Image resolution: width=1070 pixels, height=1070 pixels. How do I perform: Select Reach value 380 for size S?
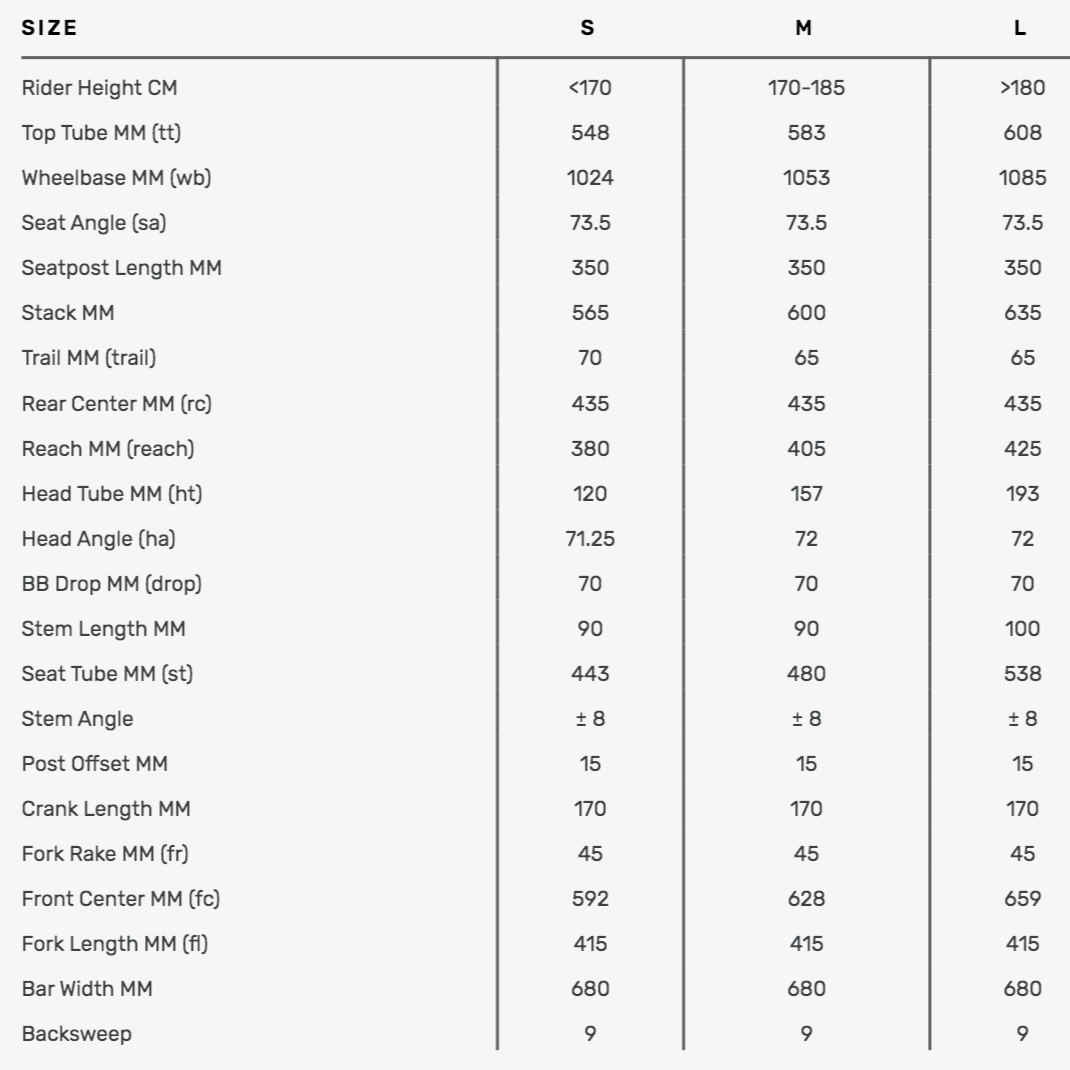coord(590,449)
